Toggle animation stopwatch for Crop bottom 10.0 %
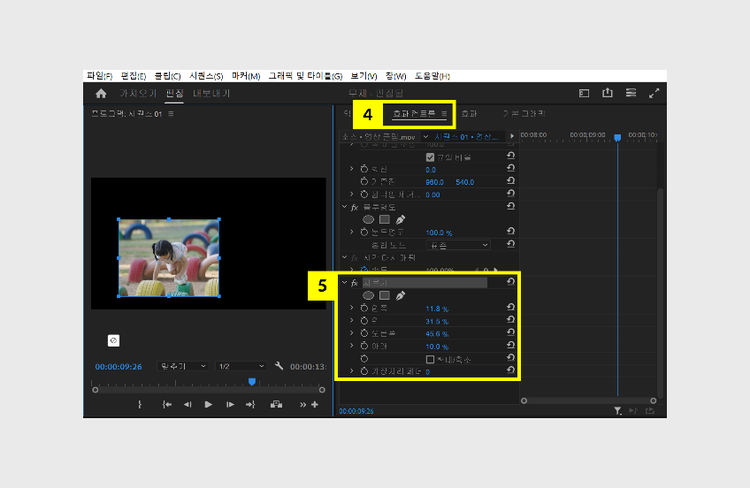This screenshot has width=750, height=488. coord(364,346)
